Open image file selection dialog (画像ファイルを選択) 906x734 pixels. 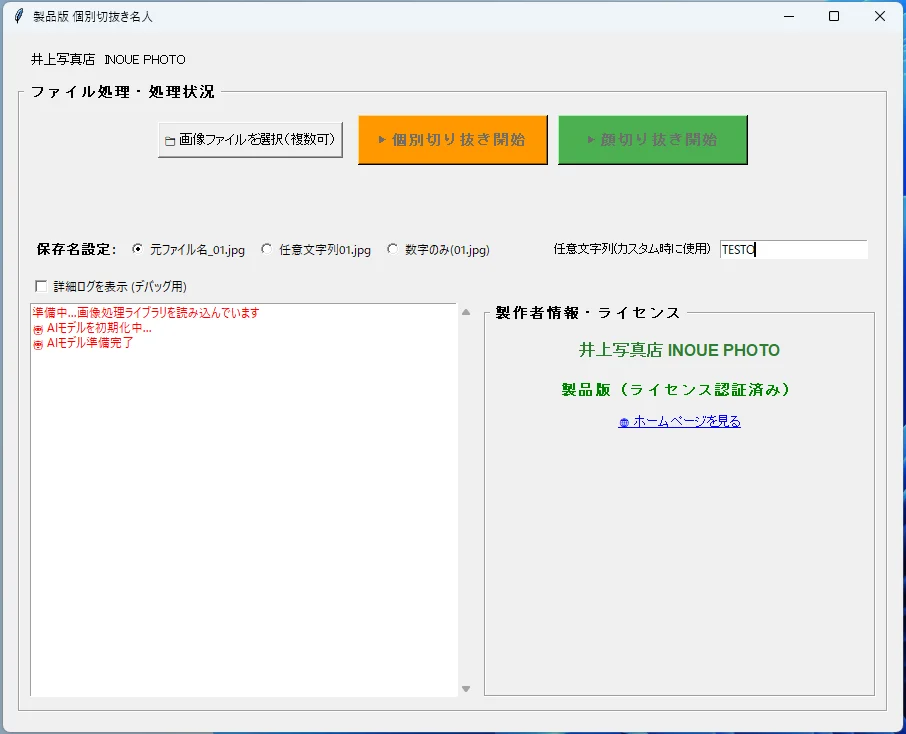(250, 139)
